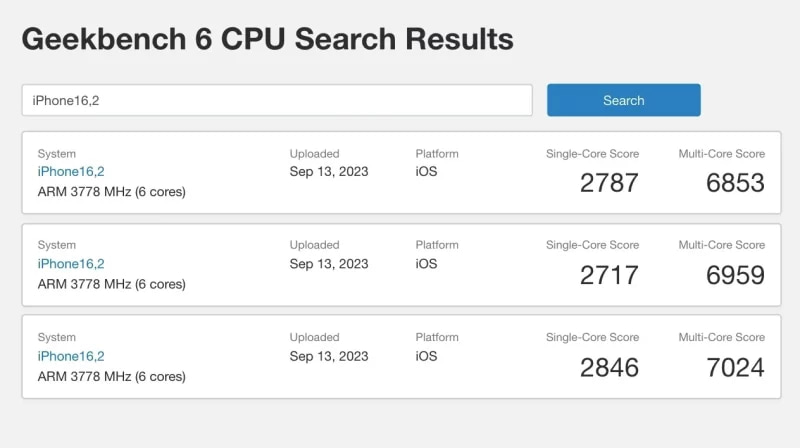Click the iOS platform in third result
800x448 pixels.
(x=426, y=356)
